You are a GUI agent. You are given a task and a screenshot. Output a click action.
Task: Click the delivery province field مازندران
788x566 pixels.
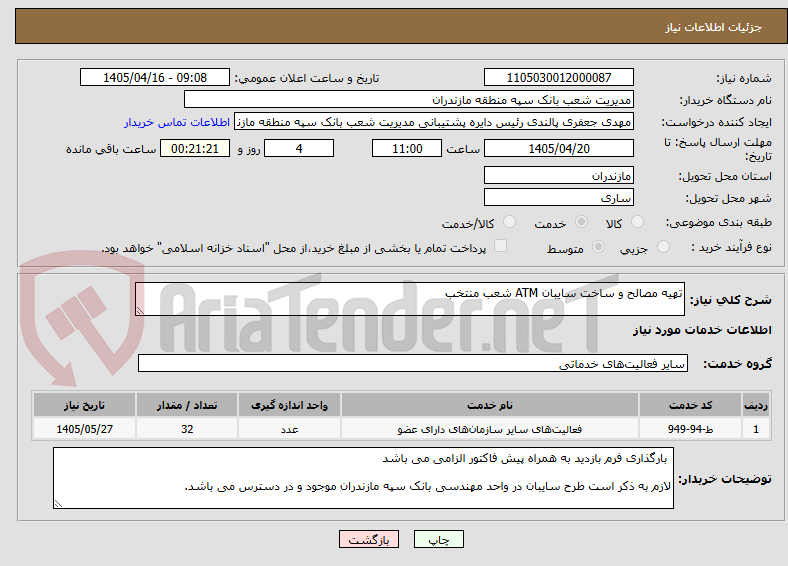[x=558, y=175]
